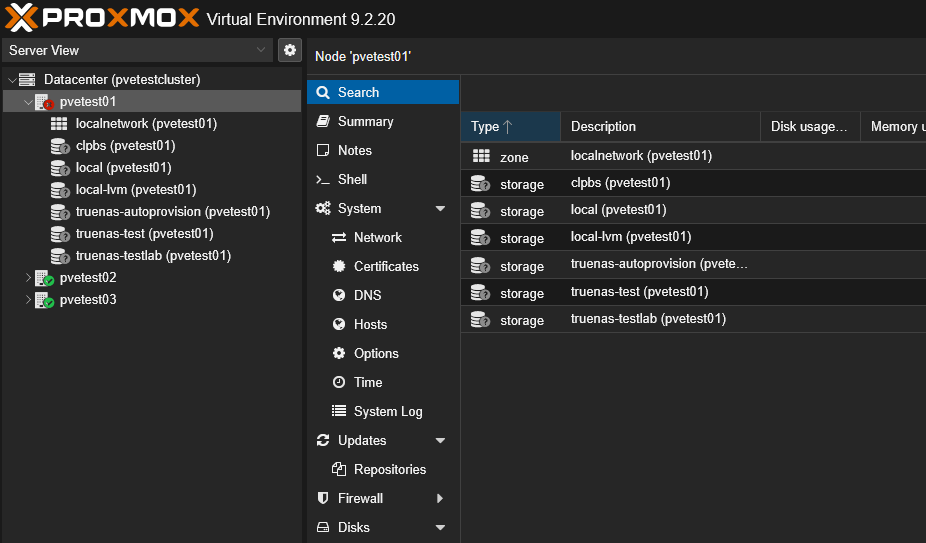Image resolution: width=926 pixels, height=543 pixels.
Task: Sort by the Memory usage column header
Action: pos(894,126)
